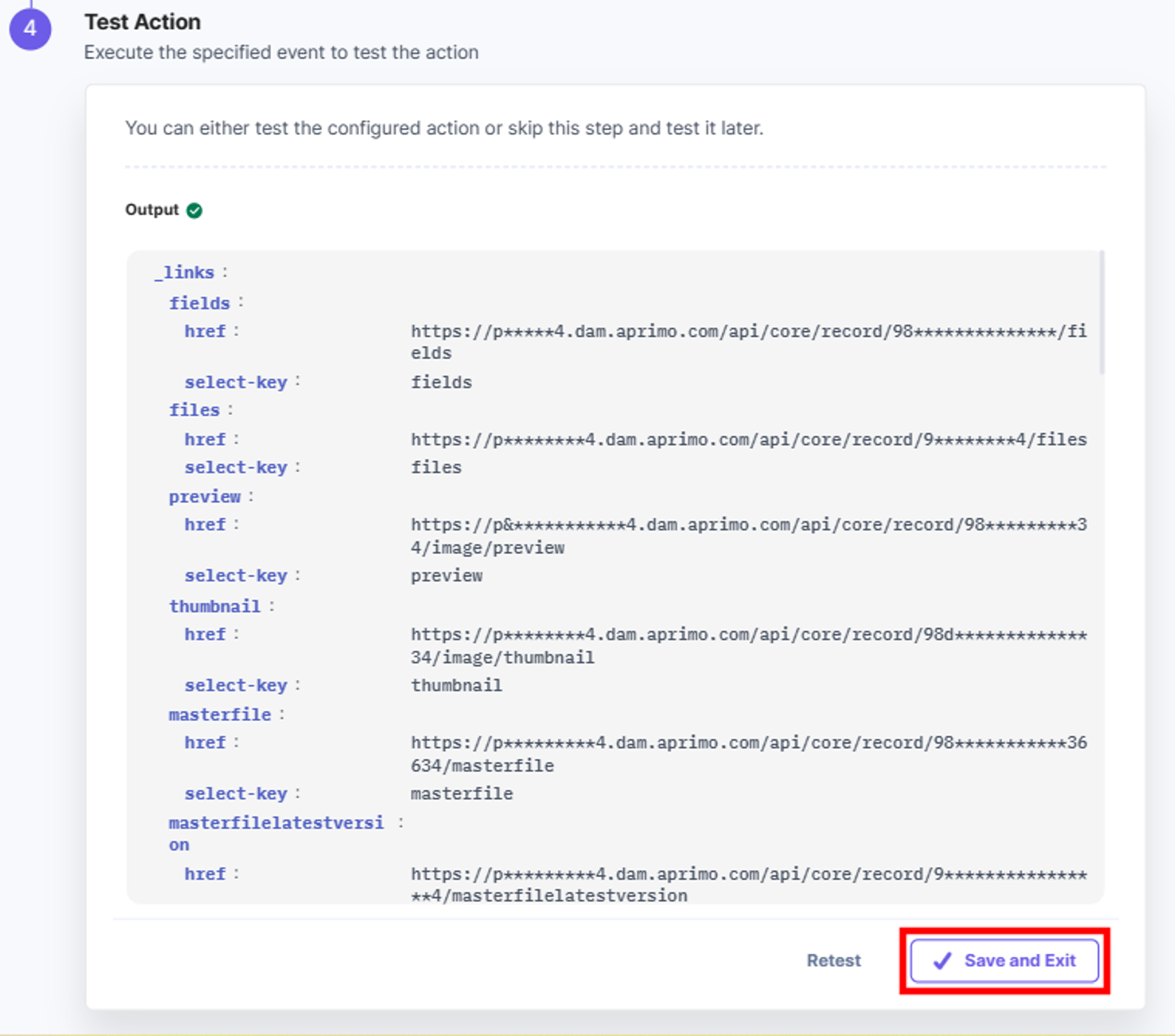Select the fields key under _links
The width and height of the screenshot is (1175, 1036).
200,303
